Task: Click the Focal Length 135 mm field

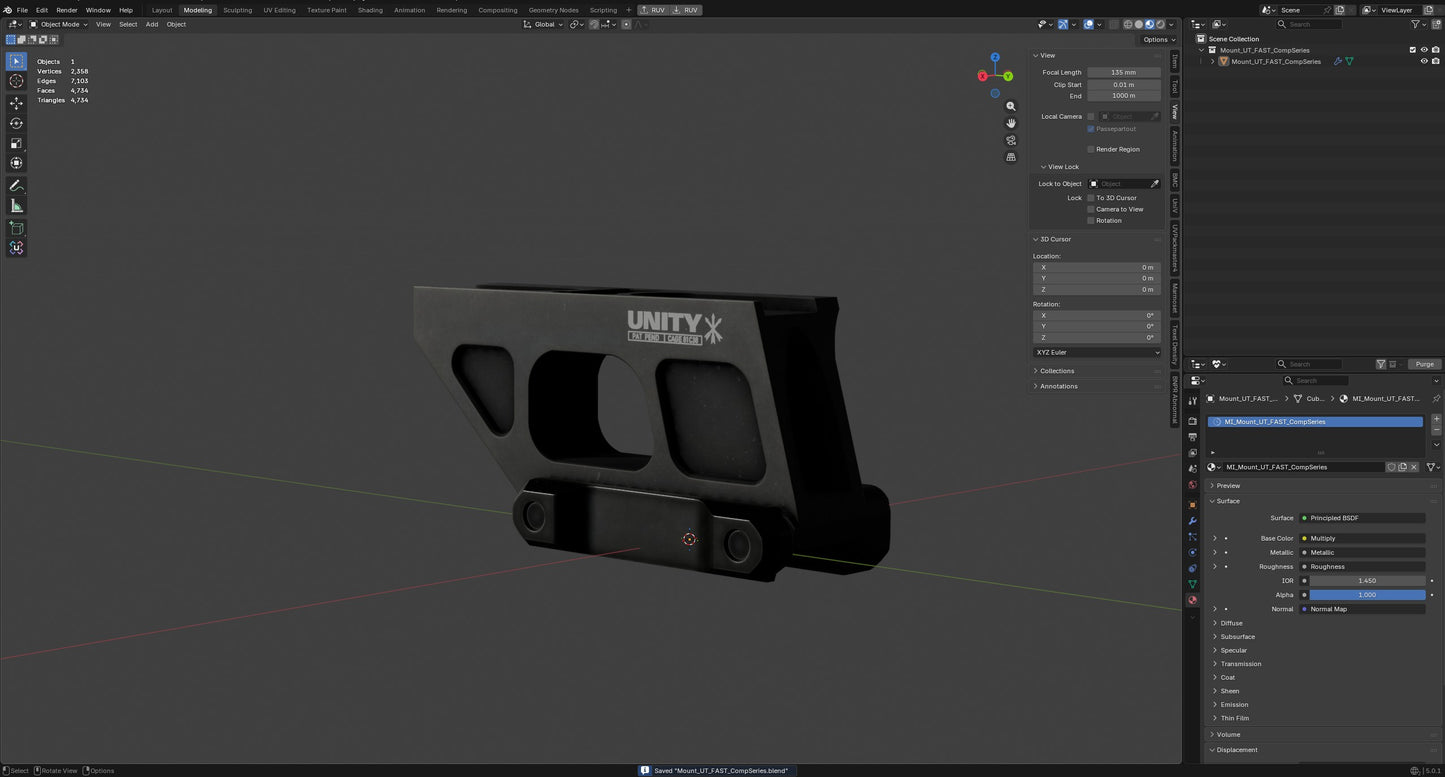Action: [1124, 72]
